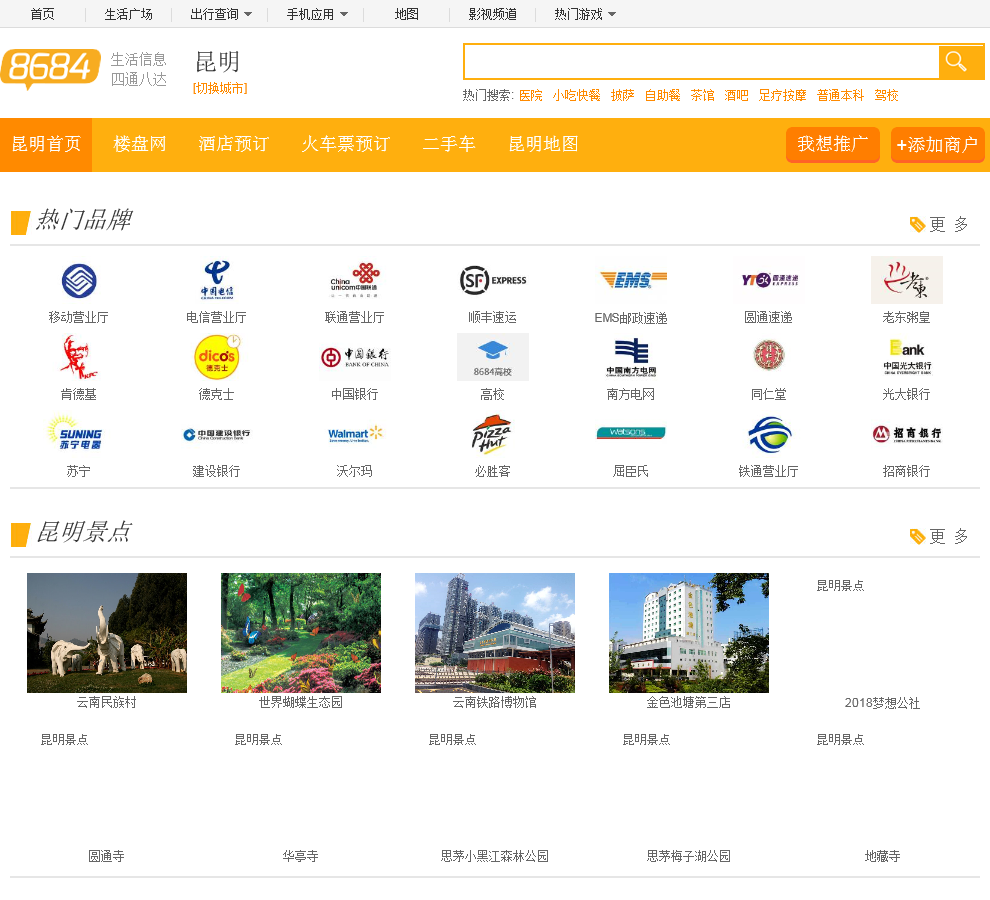This screenshot has height=900, width=990.
Task: Select the China Unicom 联通营业厅 logo
Action: click(354, 280)
